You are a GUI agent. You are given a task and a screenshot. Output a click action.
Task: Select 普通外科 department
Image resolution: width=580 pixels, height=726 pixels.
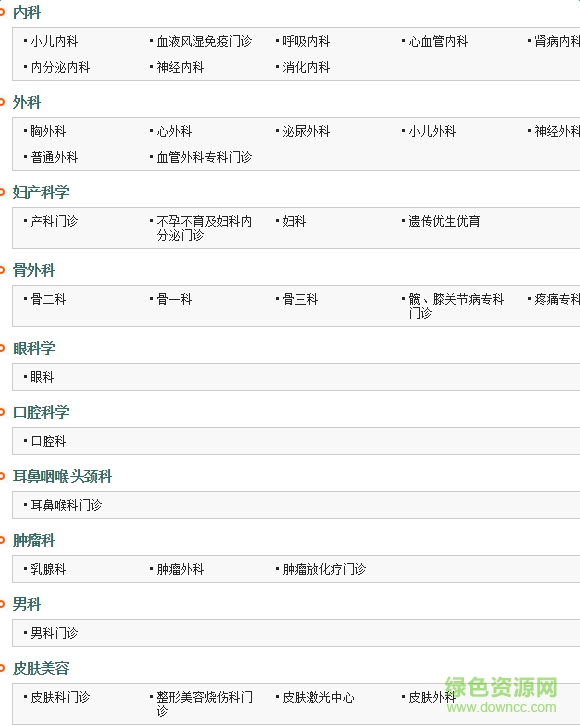click(54, 157)
